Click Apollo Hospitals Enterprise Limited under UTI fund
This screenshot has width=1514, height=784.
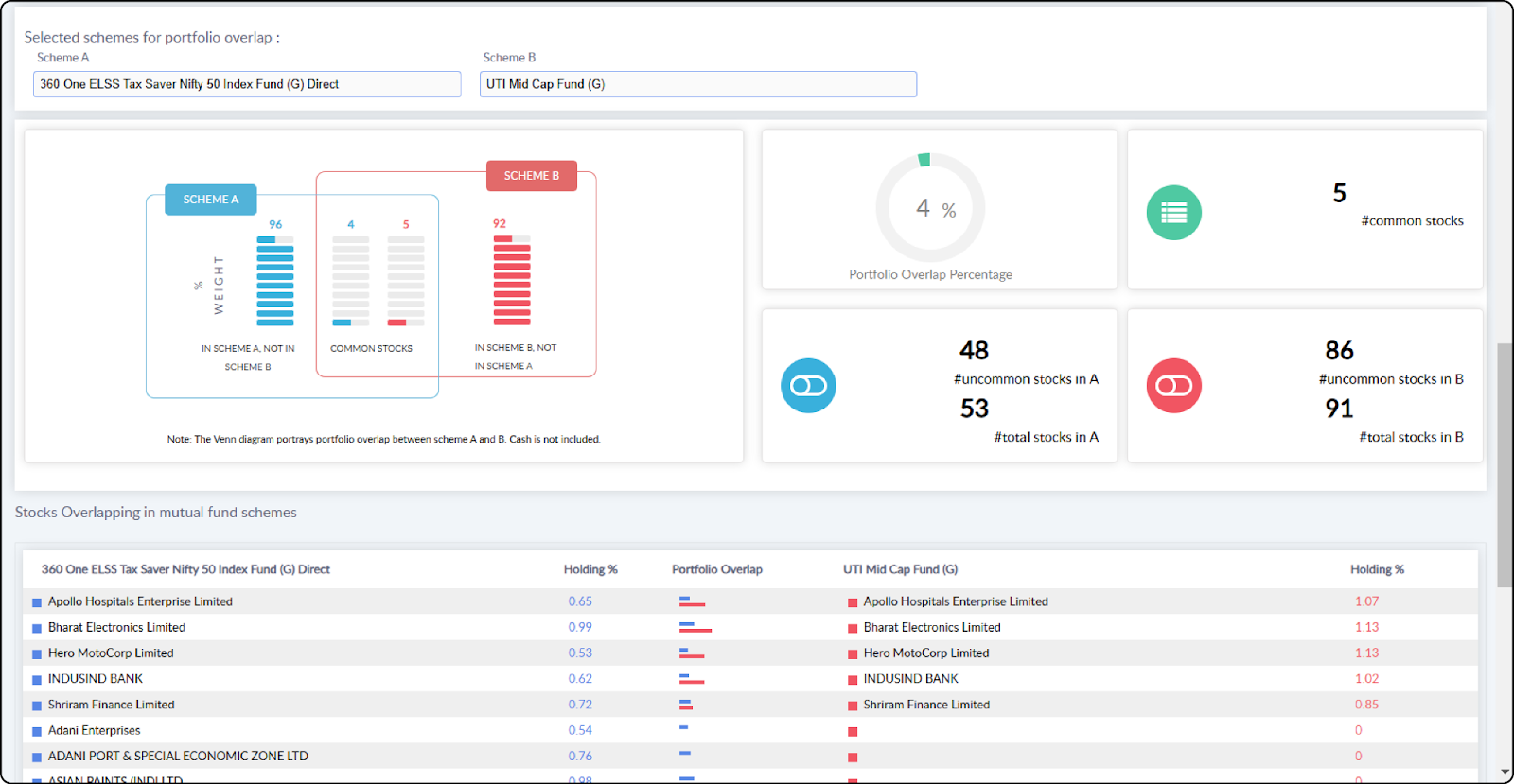(956, 601)
